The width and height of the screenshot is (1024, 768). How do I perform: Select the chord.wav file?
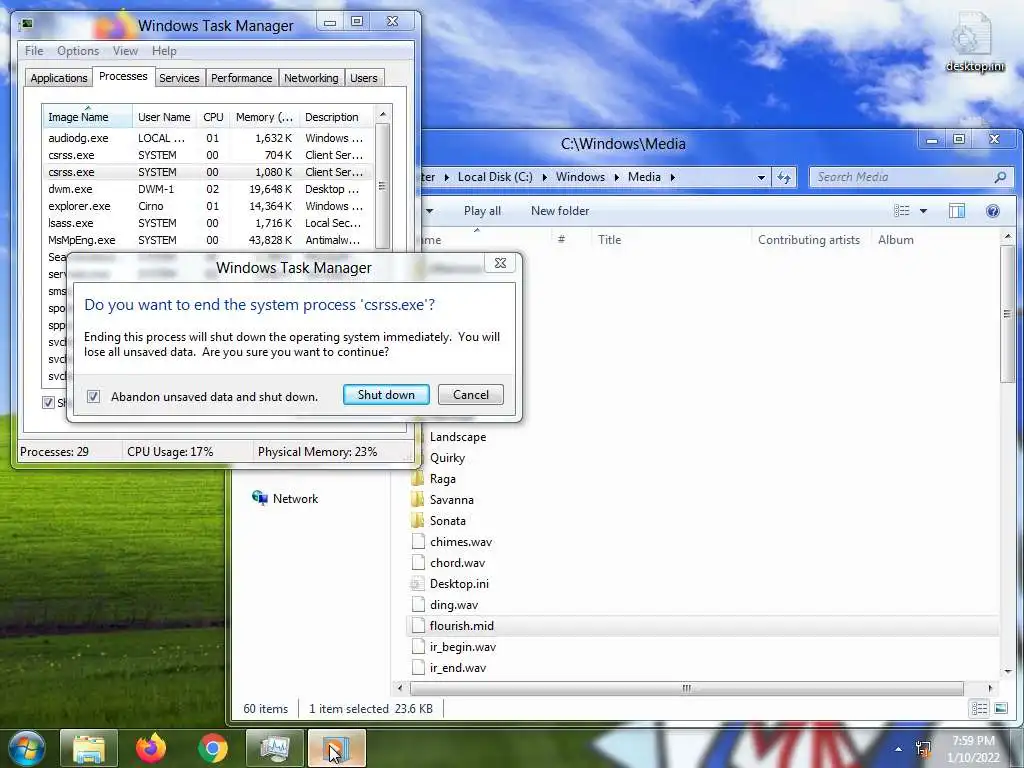pos(449,562)
